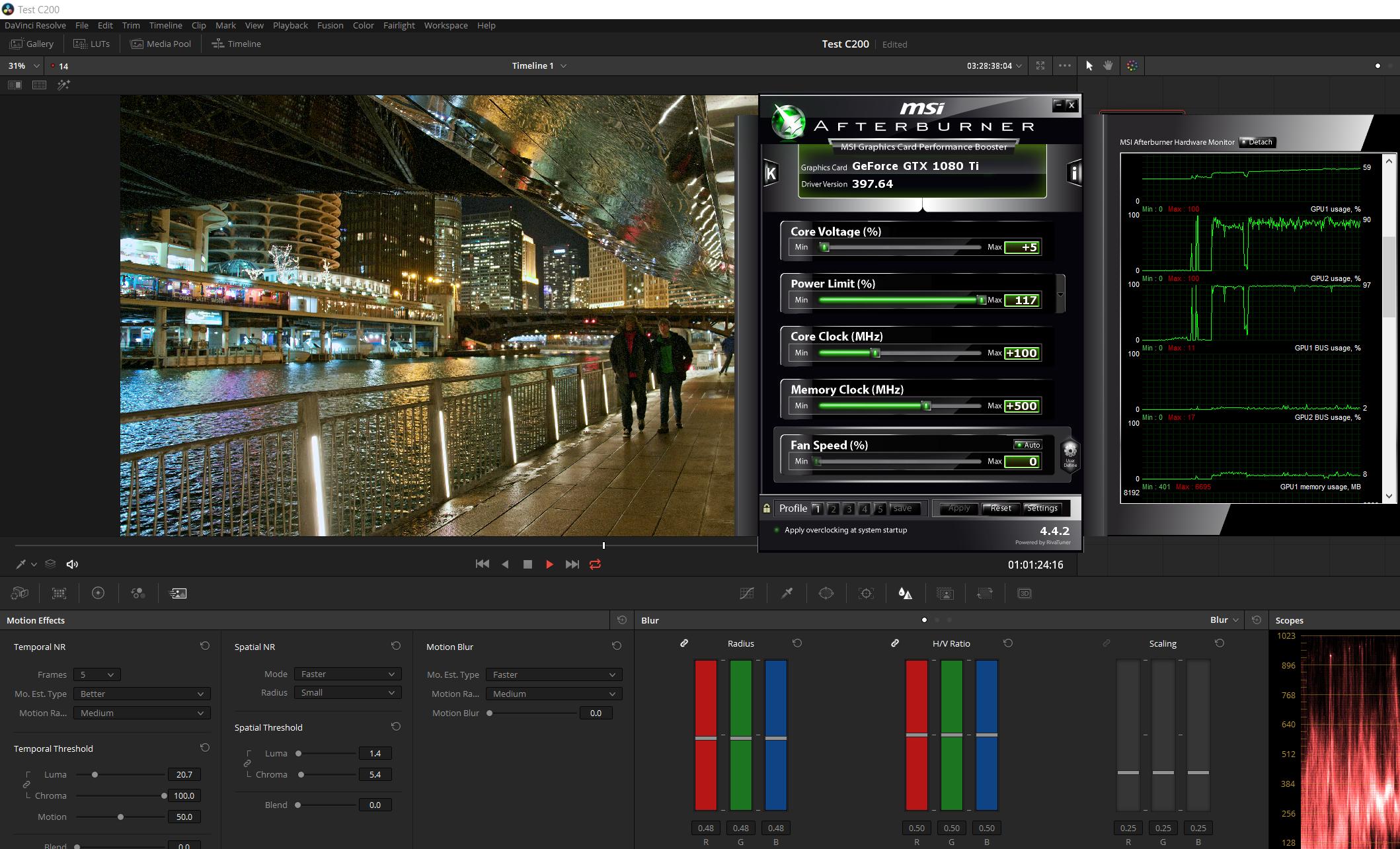Open the RGB Mixer palette icon
The height and width of the screenshot is (849, 1400).
138,593
